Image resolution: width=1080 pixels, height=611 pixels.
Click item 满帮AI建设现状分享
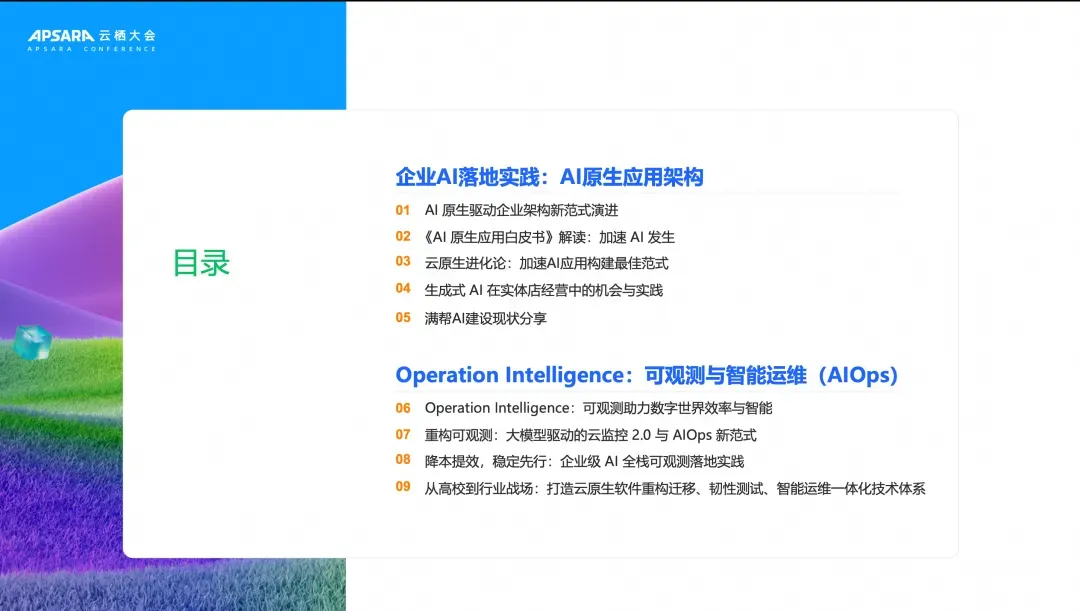(486, 318)
